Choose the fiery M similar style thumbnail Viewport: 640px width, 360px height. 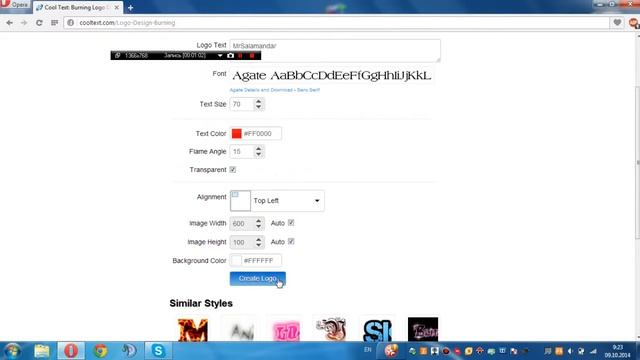pyautogui.click(x=193, y=329)
